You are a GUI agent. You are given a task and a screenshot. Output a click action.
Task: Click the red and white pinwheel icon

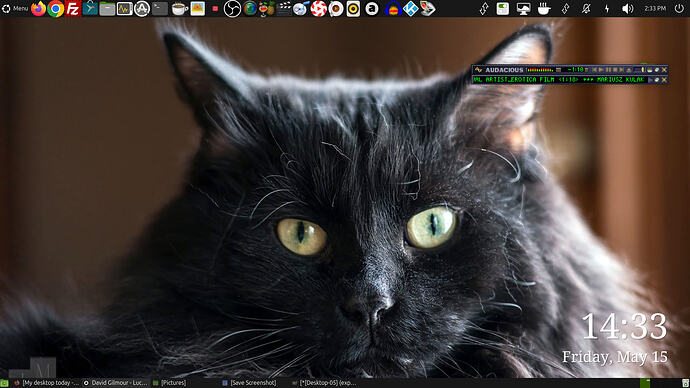point(318,8)
